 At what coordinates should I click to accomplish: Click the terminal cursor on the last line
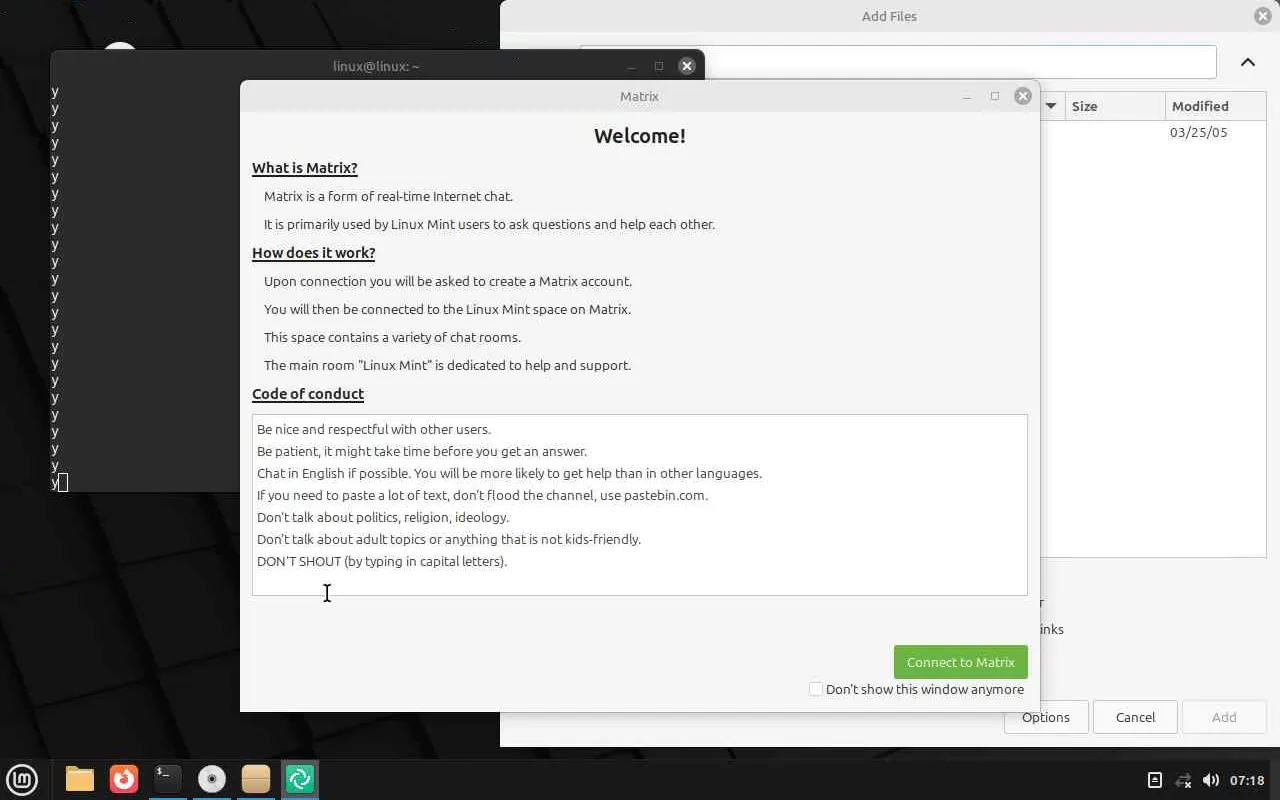63,483
